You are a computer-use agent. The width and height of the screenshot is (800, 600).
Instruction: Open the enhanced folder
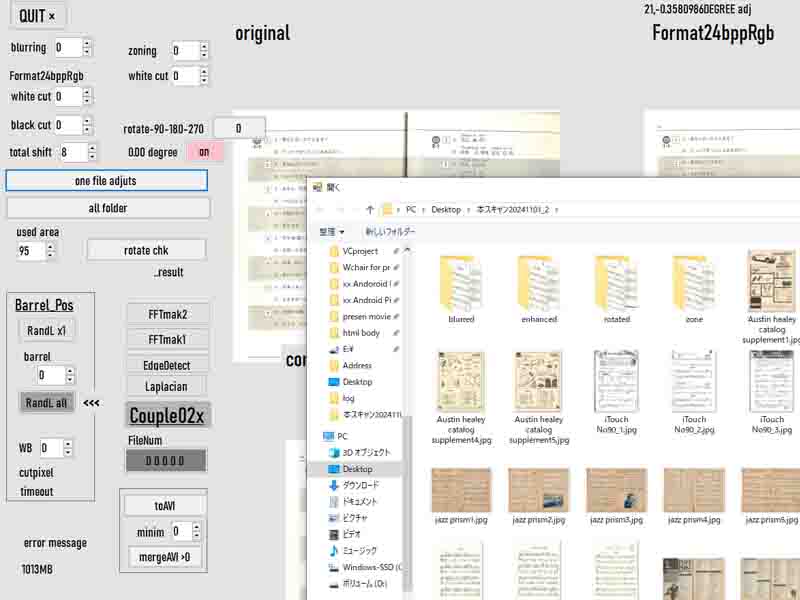tap(539, 283)
